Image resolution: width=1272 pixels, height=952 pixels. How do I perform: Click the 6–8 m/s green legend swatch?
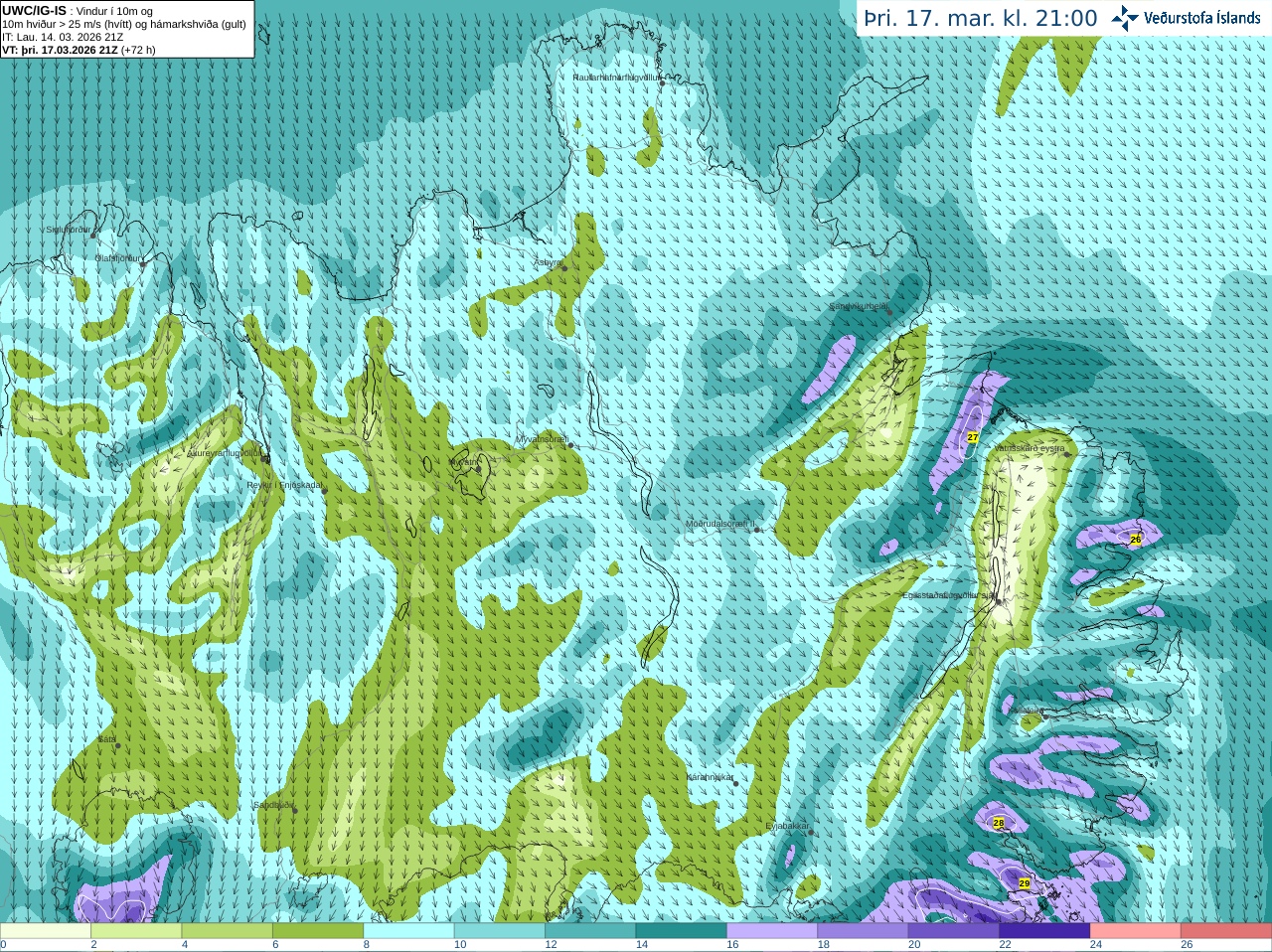click(318, 931)
